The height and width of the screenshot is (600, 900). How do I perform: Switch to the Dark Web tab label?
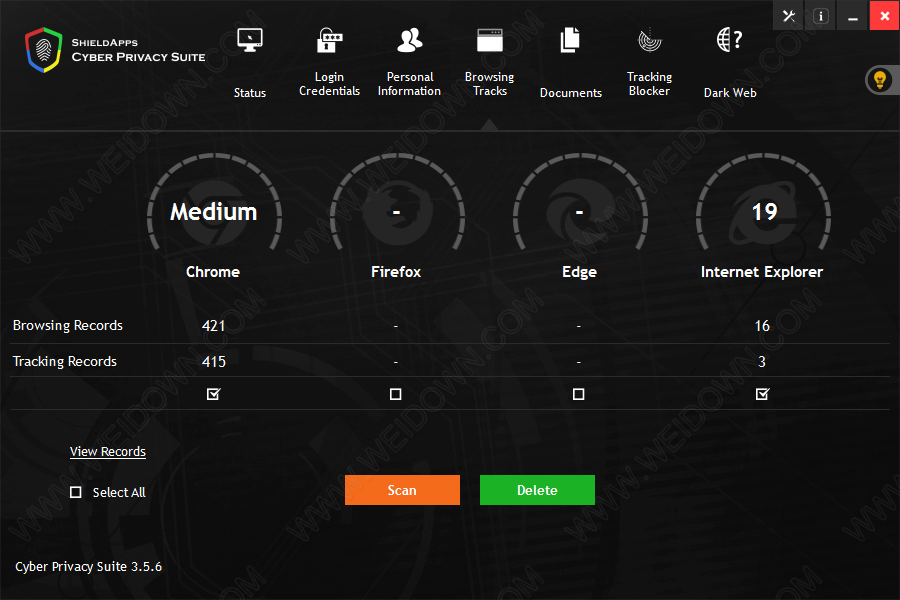tap(730, 92)
